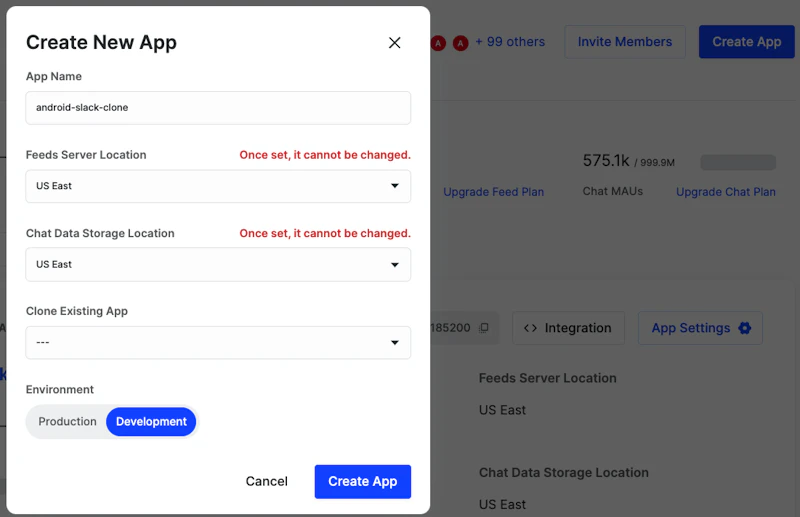This screenshot has width=800, height=517.
Task: Open the Upgrade Chat Plan link
Action: click(725, 192)
